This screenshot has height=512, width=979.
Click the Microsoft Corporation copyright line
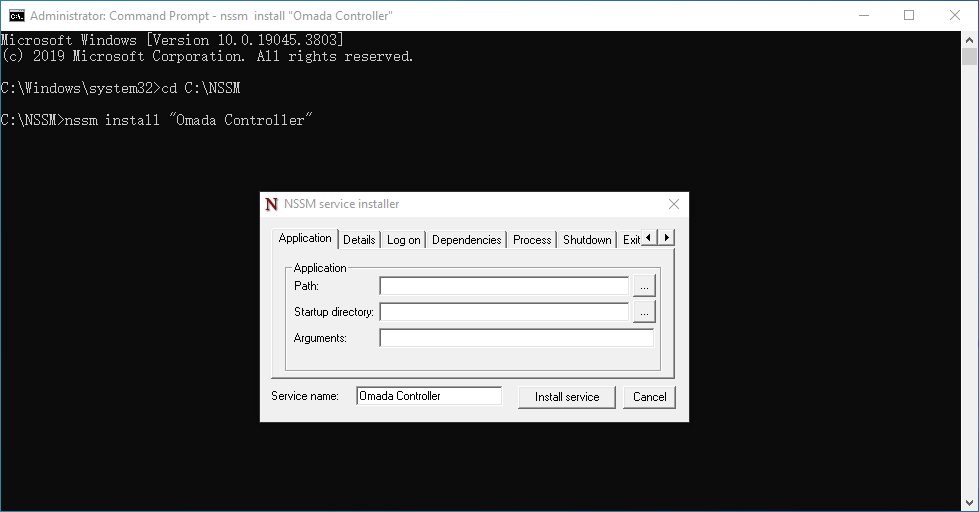tap(207, 56)
